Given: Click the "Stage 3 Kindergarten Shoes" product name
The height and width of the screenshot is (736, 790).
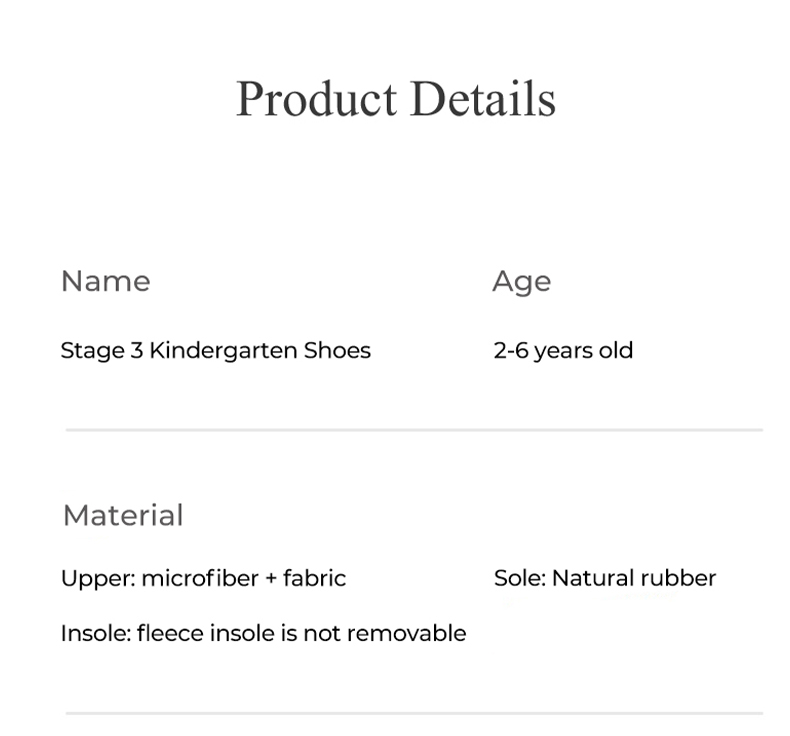Looking at the screenshot, I should [x=215, y=350].
